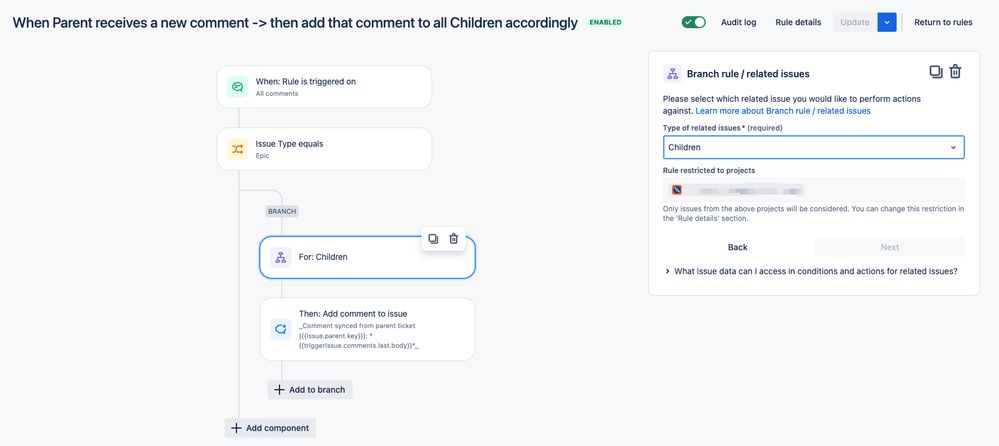Click the For: Children branch icon
The width and height of the screenshot is (999, 446).
pos(280,257)
